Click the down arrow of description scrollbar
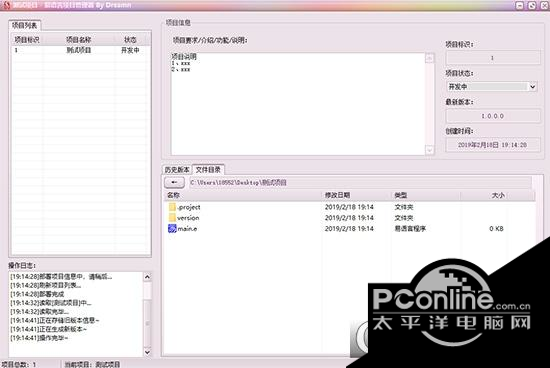This screenshot has width=550, height=368. tap(430, 150)
